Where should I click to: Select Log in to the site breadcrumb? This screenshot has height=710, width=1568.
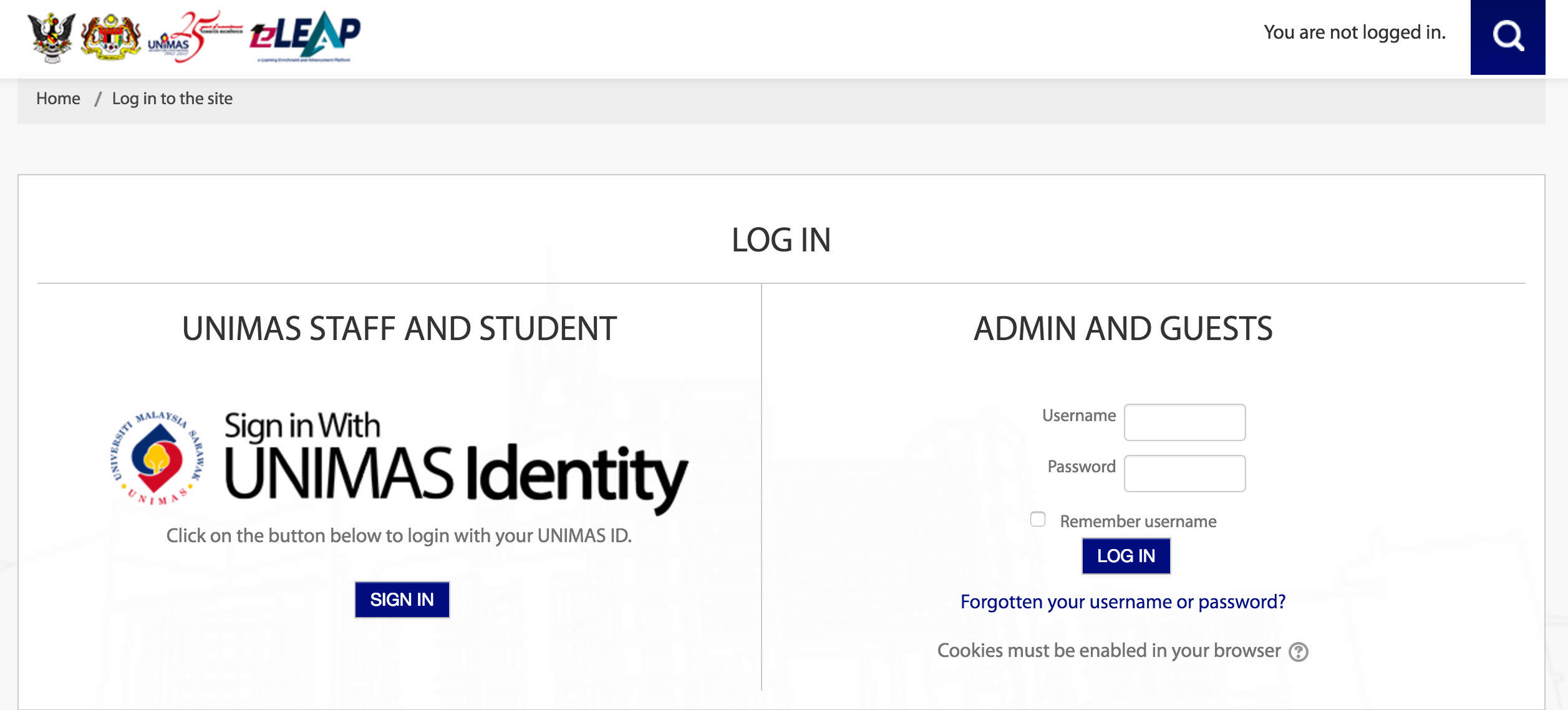172,99
